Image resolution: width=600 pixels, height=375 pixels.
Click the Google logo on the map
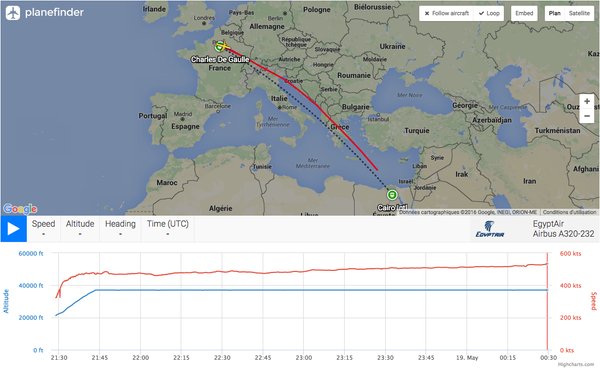[x=20, y=209]
